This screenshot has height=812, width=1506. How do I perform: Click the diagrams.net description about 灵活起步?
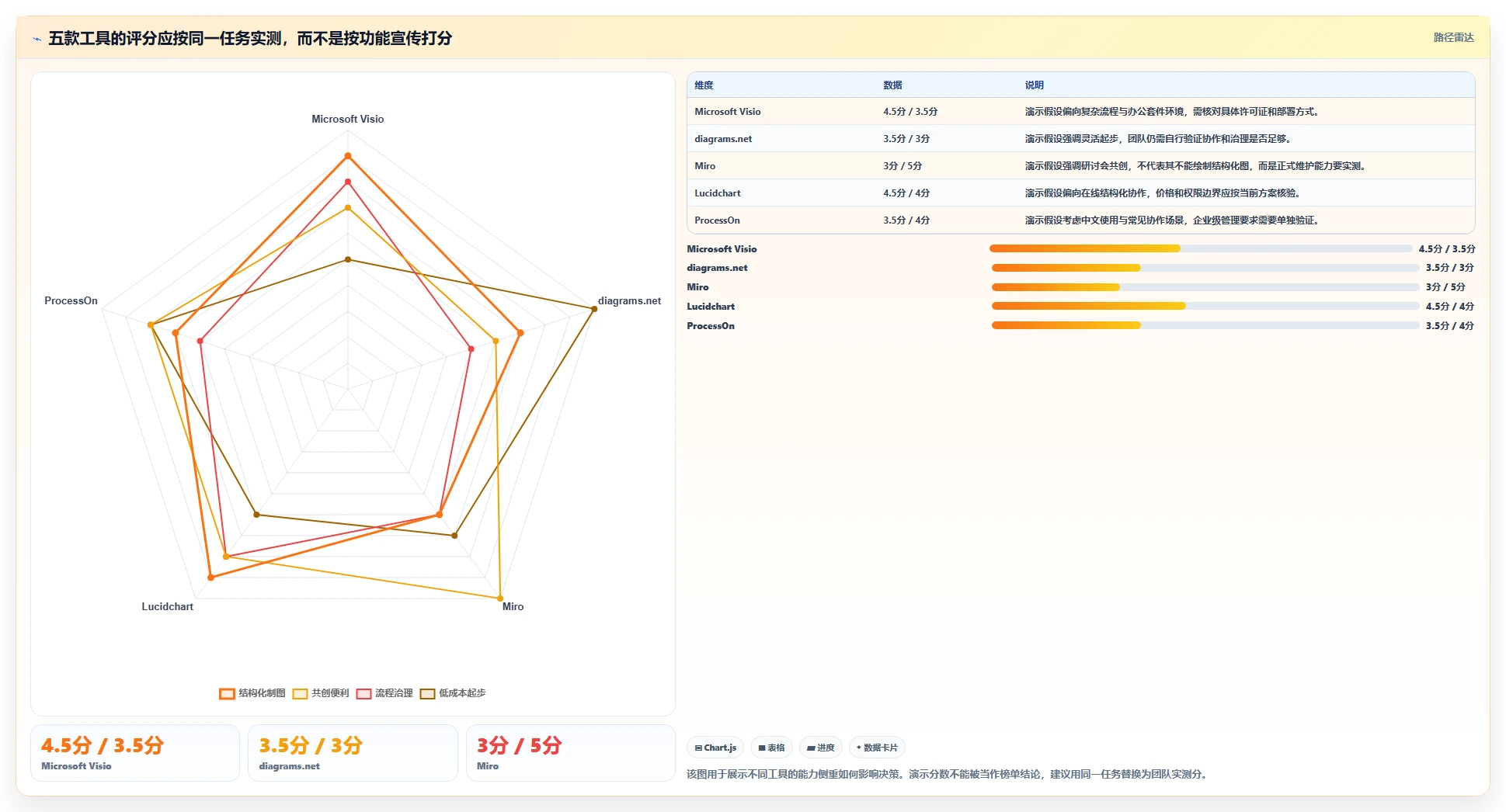click(1159, 139)
